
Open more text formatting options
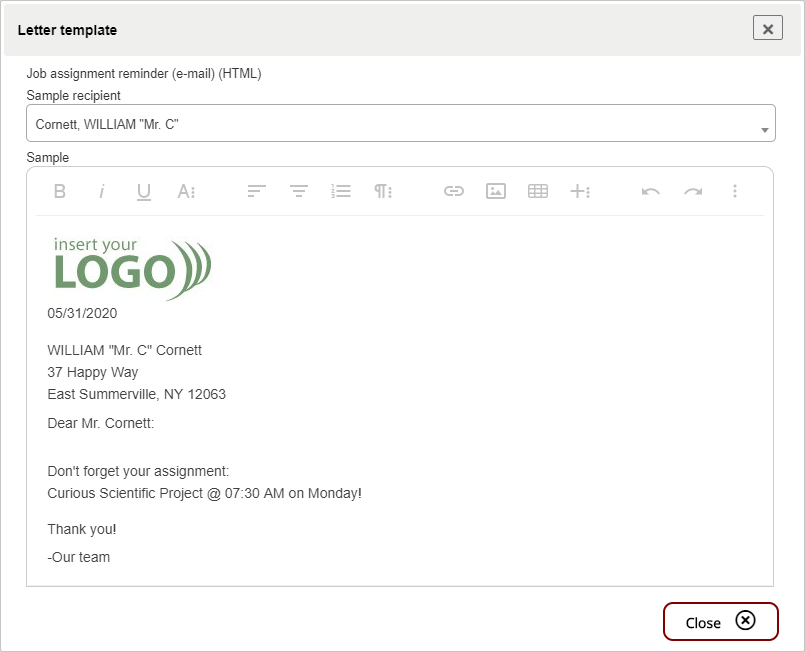(186, 191)
